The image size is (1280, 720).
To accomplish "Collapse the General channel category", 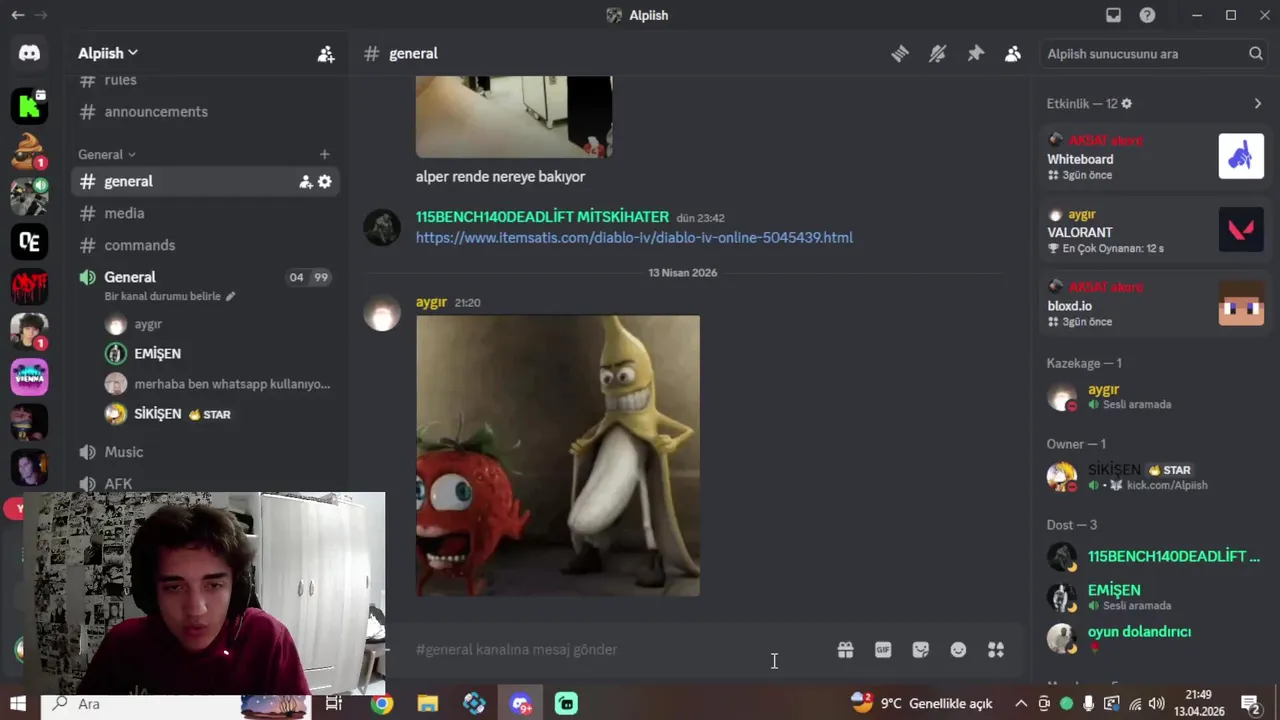I will pyautogui.click(x=107, y=154).
